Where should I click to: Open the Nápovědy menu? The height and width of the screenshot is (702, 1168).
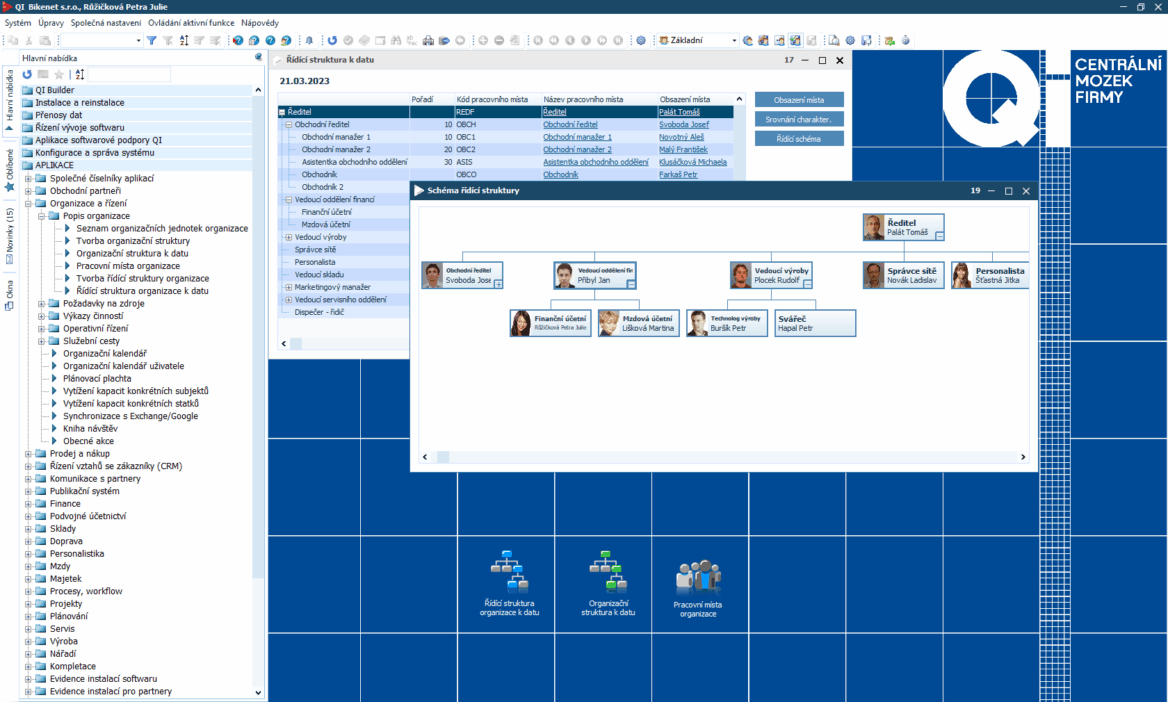tap(260, 22)
